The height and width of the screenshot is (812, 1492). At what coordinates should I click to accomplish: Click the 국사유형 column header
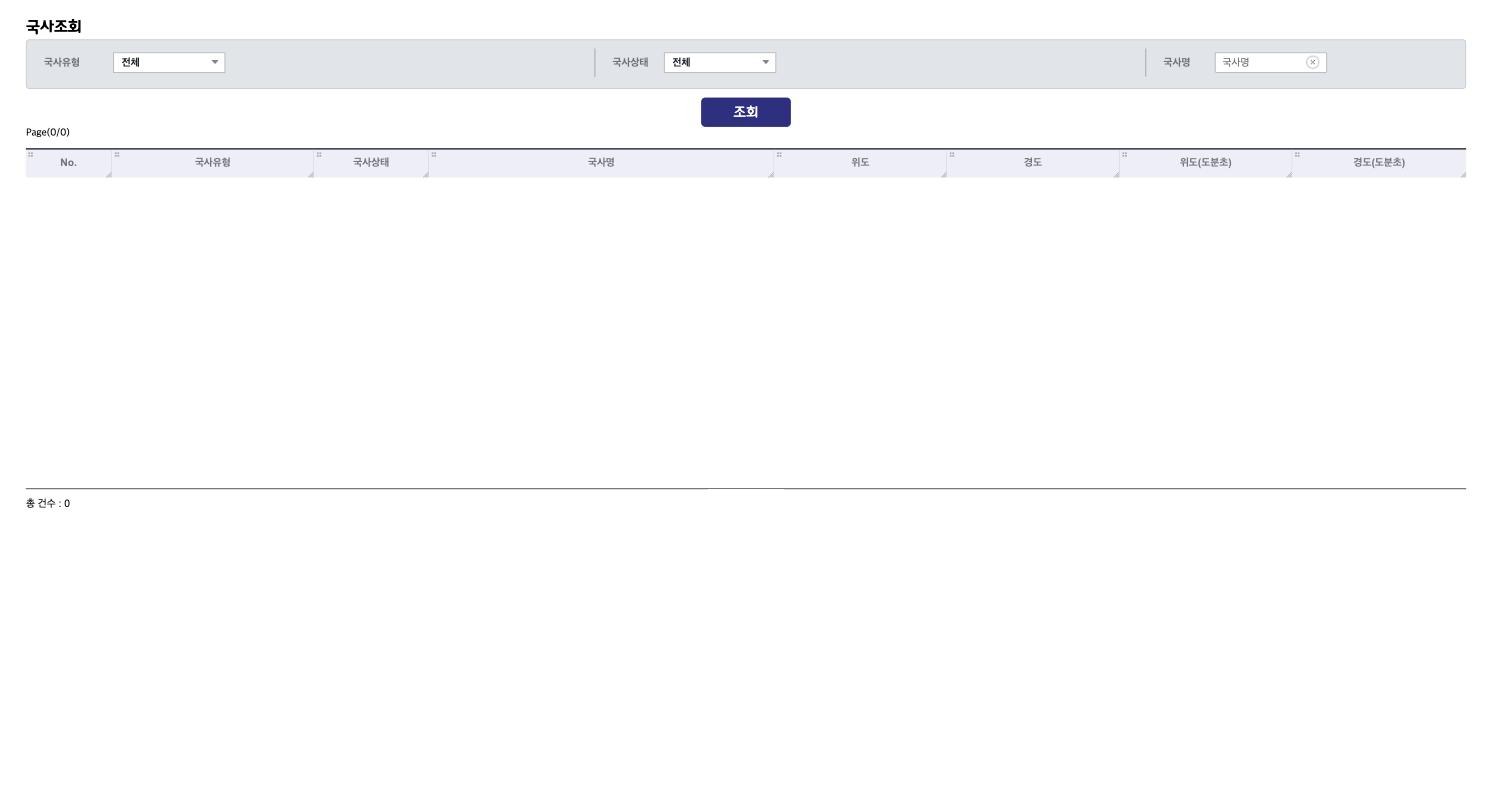tap(213, 163)
